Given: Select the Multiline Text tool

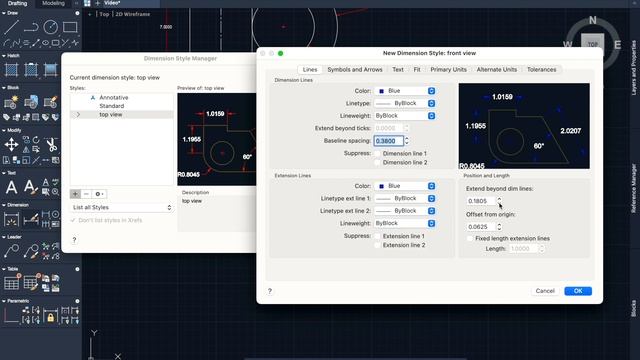Looking at the screenshot, I should point(11,187).
